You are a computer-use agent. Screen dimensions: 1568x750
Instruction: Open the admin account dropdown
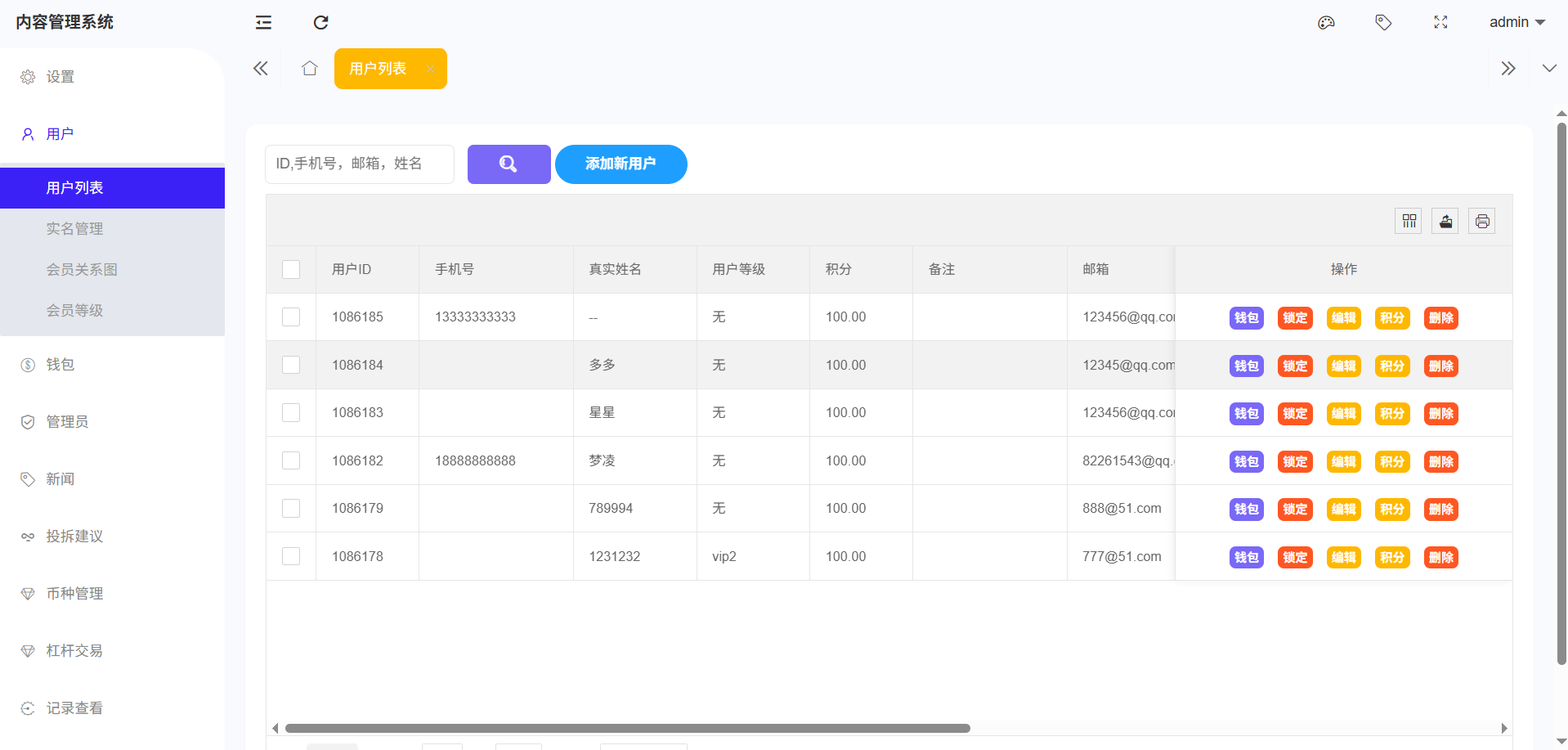[1516, 22]
